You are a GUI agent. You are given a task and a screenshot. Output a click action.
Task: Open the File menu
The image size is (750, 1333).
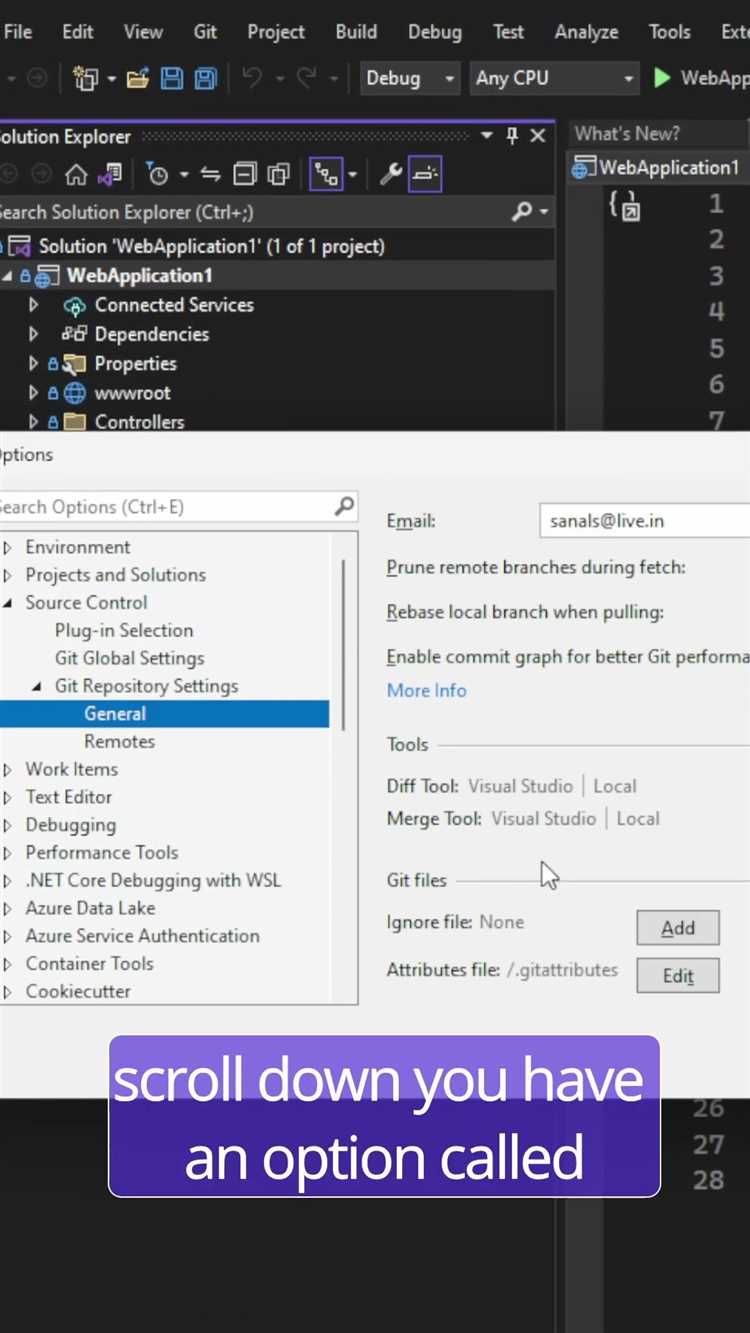click(x=18, y=31)
